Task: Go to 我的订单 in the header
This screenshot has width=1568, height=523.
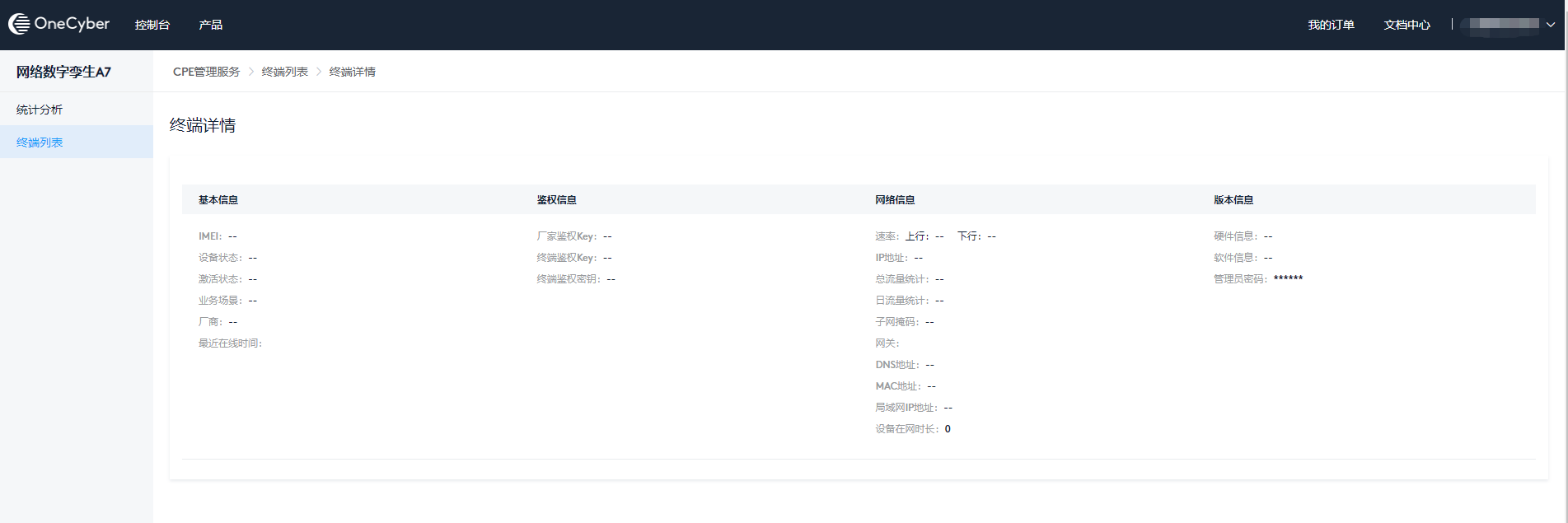Action: (x=1331, y=25)
